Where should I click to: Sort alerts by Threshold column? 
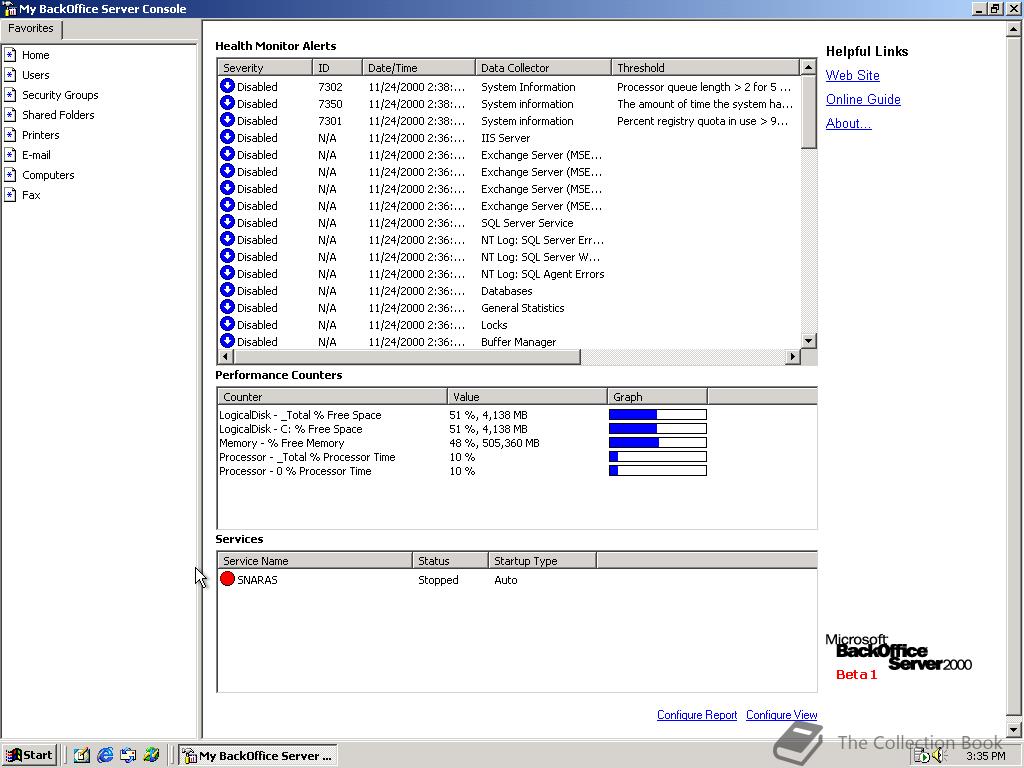[705, 68]
